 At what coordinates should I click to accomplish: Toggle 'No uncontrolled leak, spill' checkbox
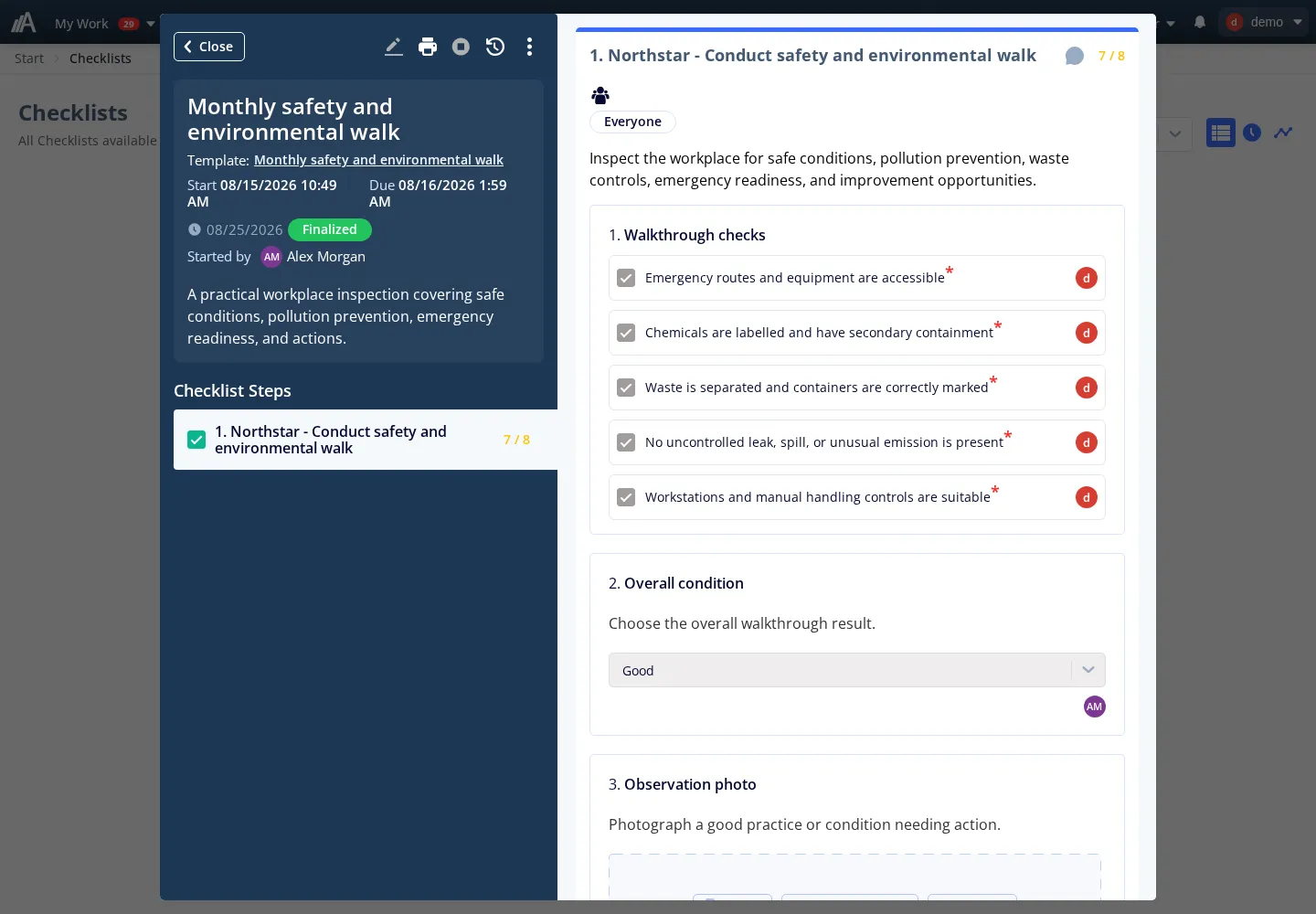626,442
